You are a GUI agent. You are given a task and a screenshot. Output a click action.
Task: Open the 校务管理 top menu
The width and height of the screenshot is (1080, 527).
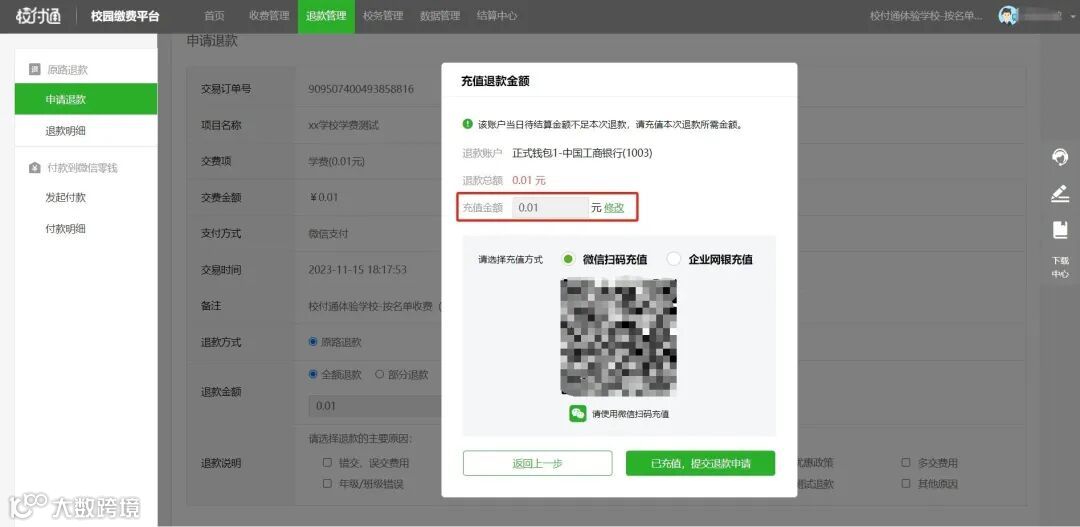[383, 16]
